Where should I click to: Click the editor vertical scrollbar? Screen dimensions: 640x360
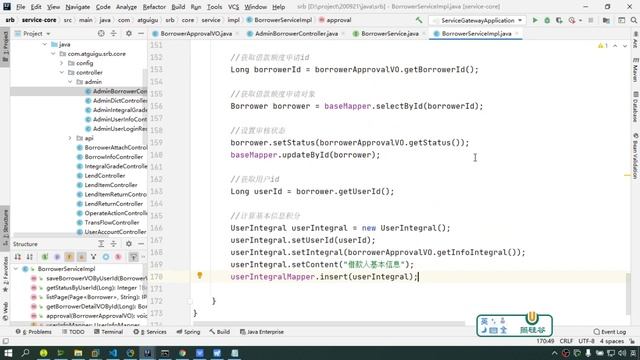(x=627, y=294)
